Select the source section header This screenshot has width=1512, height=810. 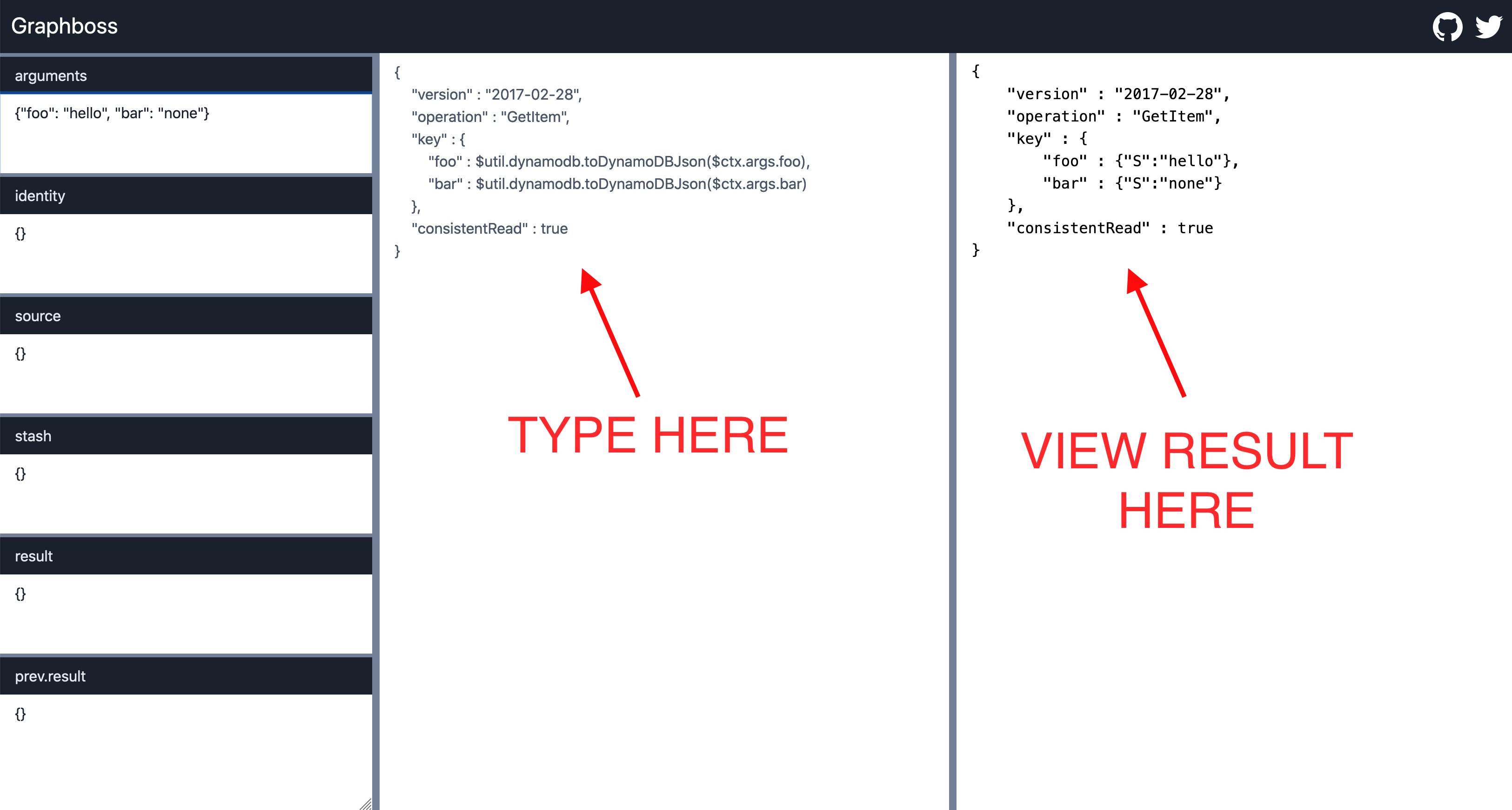click(186, 316)
